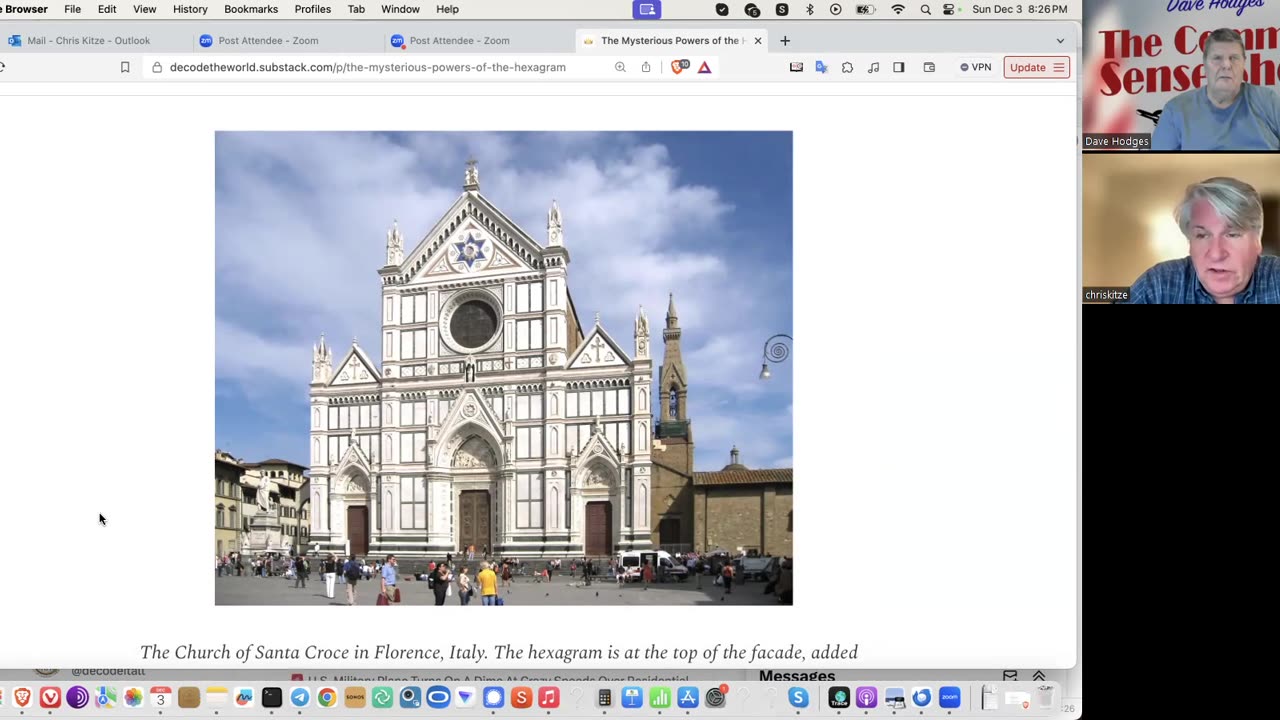Screen dimensions: 1280x720
Task: Open Sonos from the Dock
Action: point(355,698)
